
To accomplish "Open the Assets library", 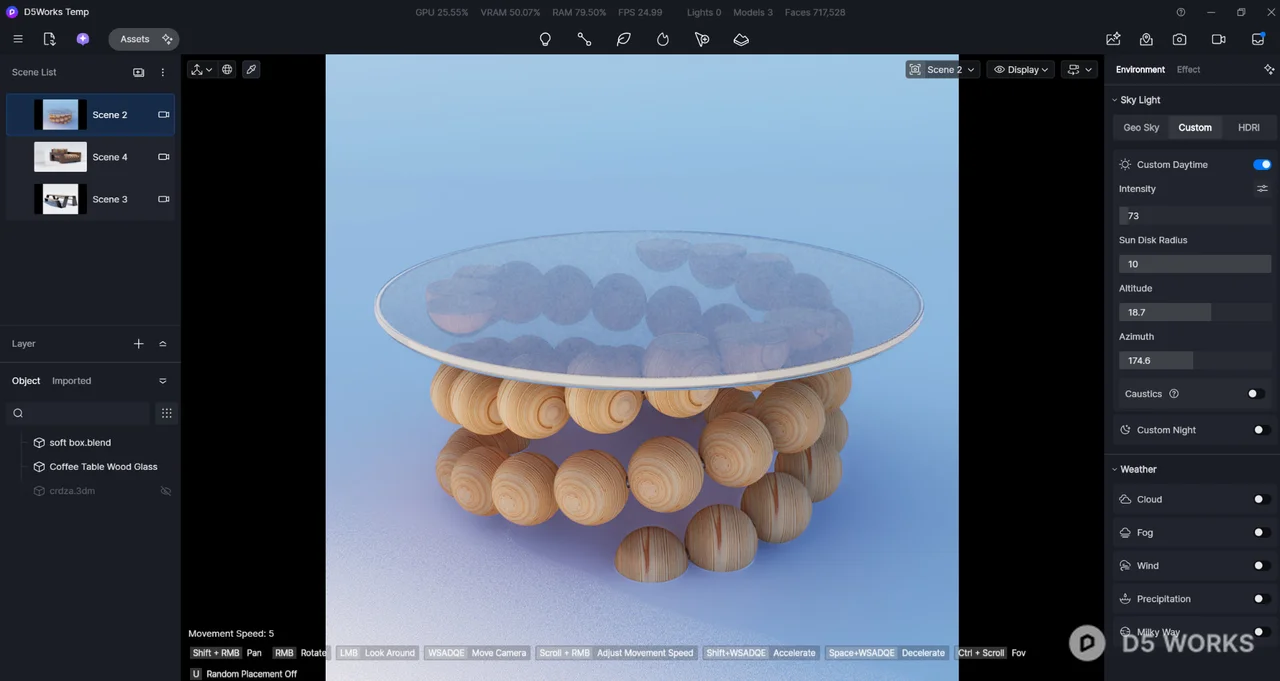I will click(x=135, y=39).
